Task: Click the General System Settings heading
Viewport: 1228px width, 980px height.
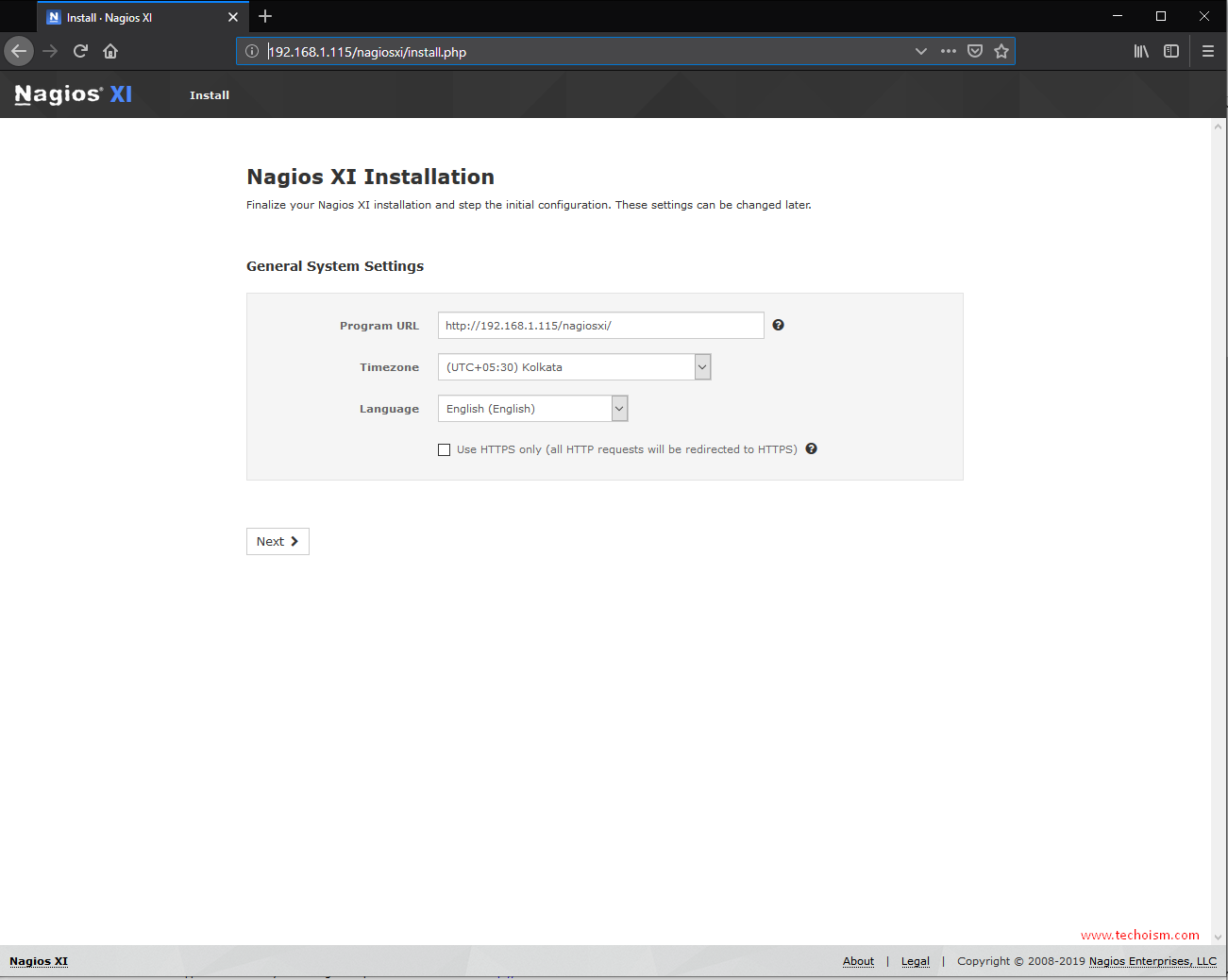Action: click(335, 266)
